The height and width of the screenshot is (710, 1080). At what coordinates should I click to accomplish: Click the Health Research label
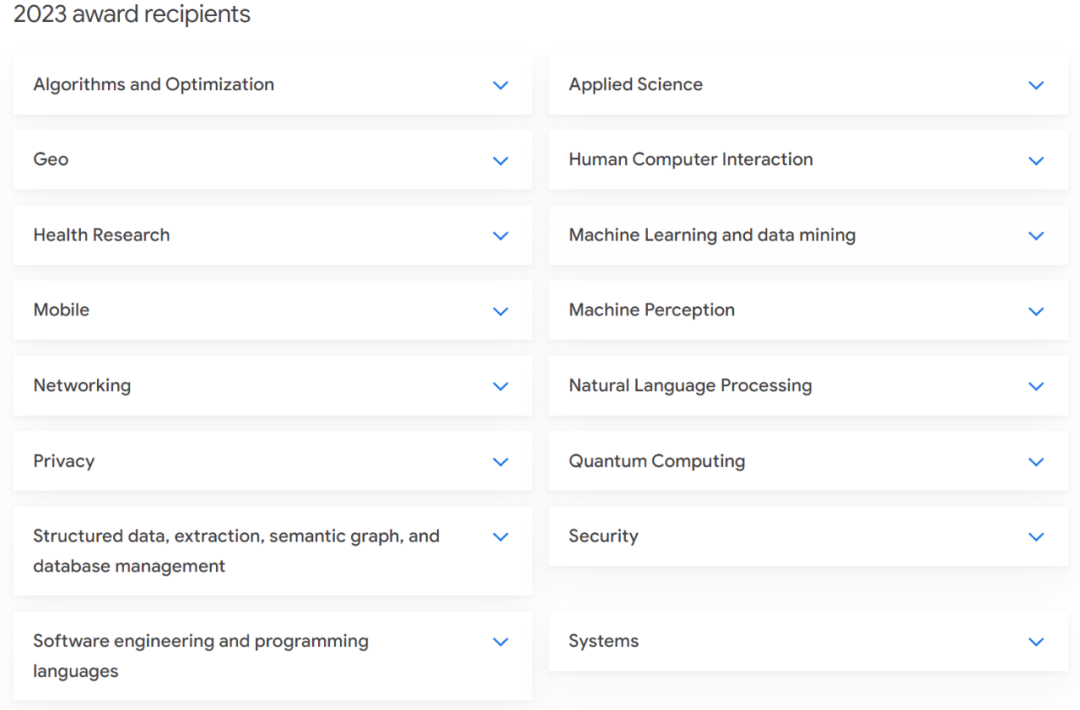(x=101, y=235)
